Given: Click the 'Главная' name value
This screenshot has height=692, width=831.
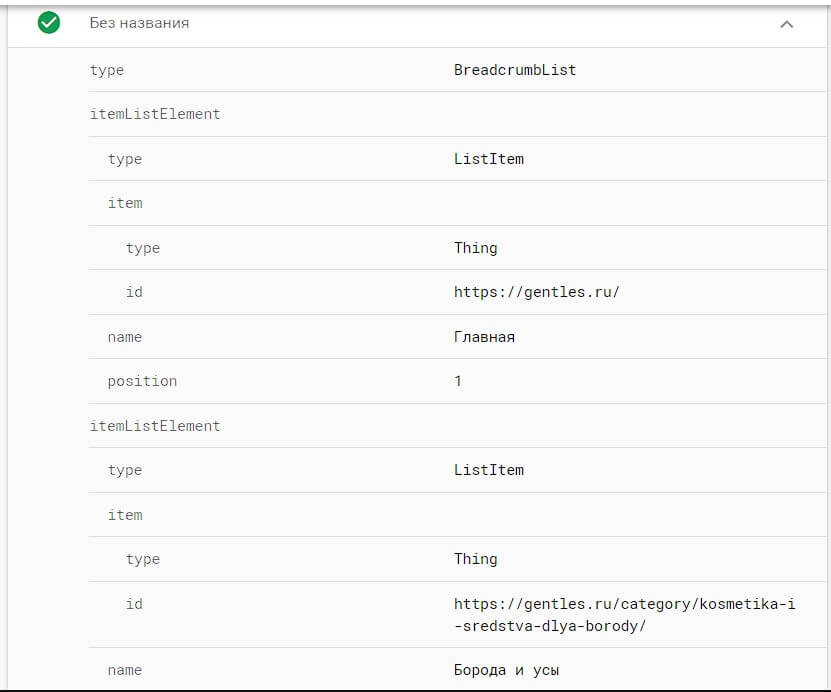Looking at the screenshot, I should coord(484,337).
